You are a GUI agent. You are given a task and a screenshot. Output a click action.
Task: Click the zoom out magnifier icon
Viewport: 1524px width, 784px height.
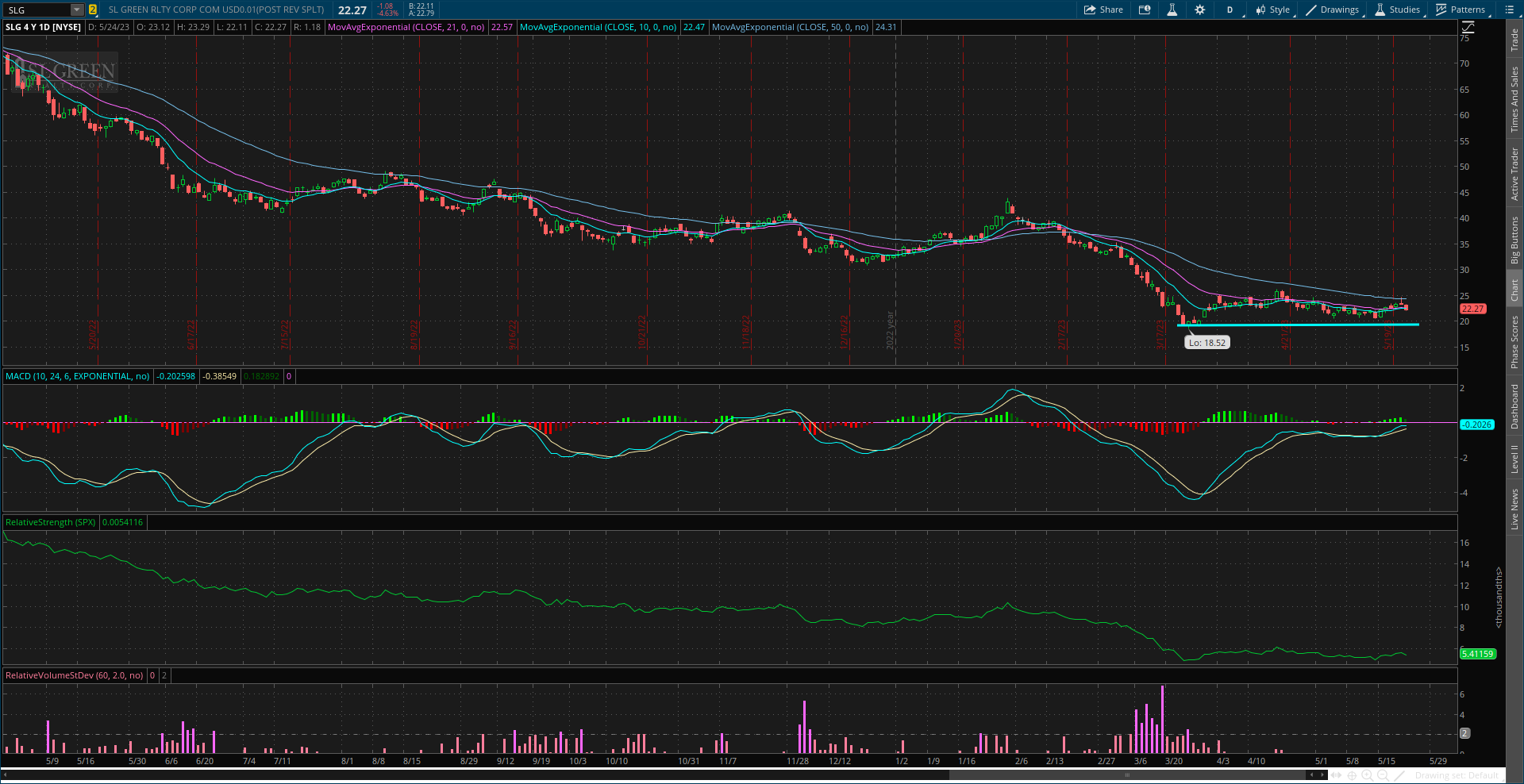click(1383, 775)
